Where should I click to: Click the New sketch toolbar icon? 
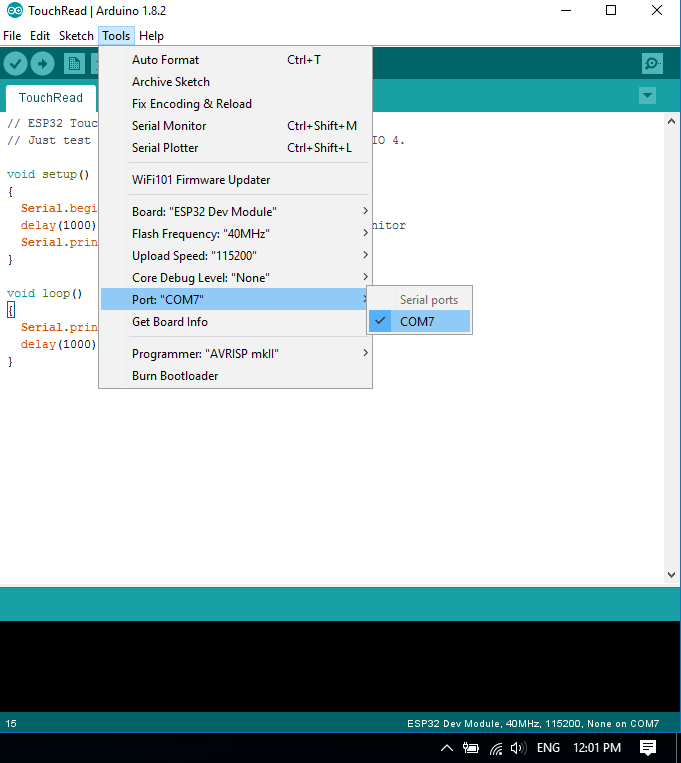74,64
